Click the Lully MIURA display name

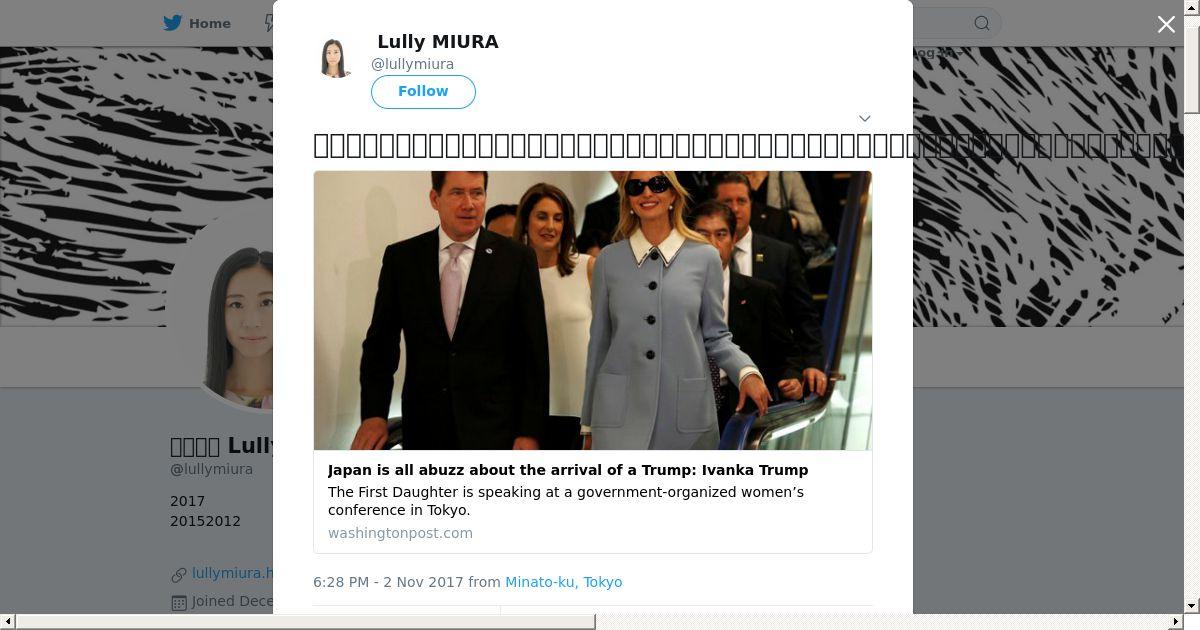point(437,42)
